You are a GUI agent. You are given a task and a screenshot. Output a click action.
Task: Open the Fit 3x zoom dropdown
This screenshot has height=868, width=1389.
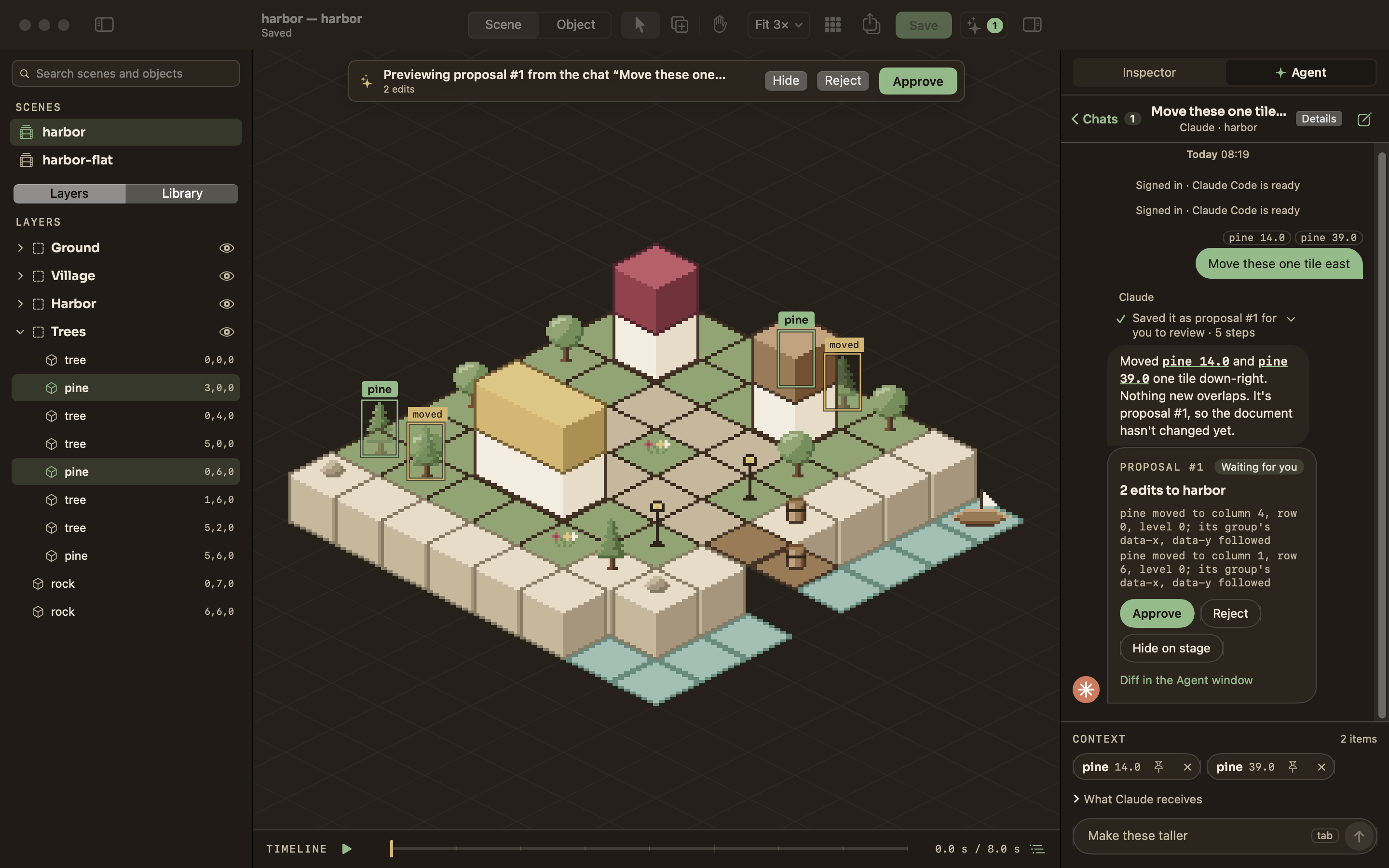pos(778,25)
